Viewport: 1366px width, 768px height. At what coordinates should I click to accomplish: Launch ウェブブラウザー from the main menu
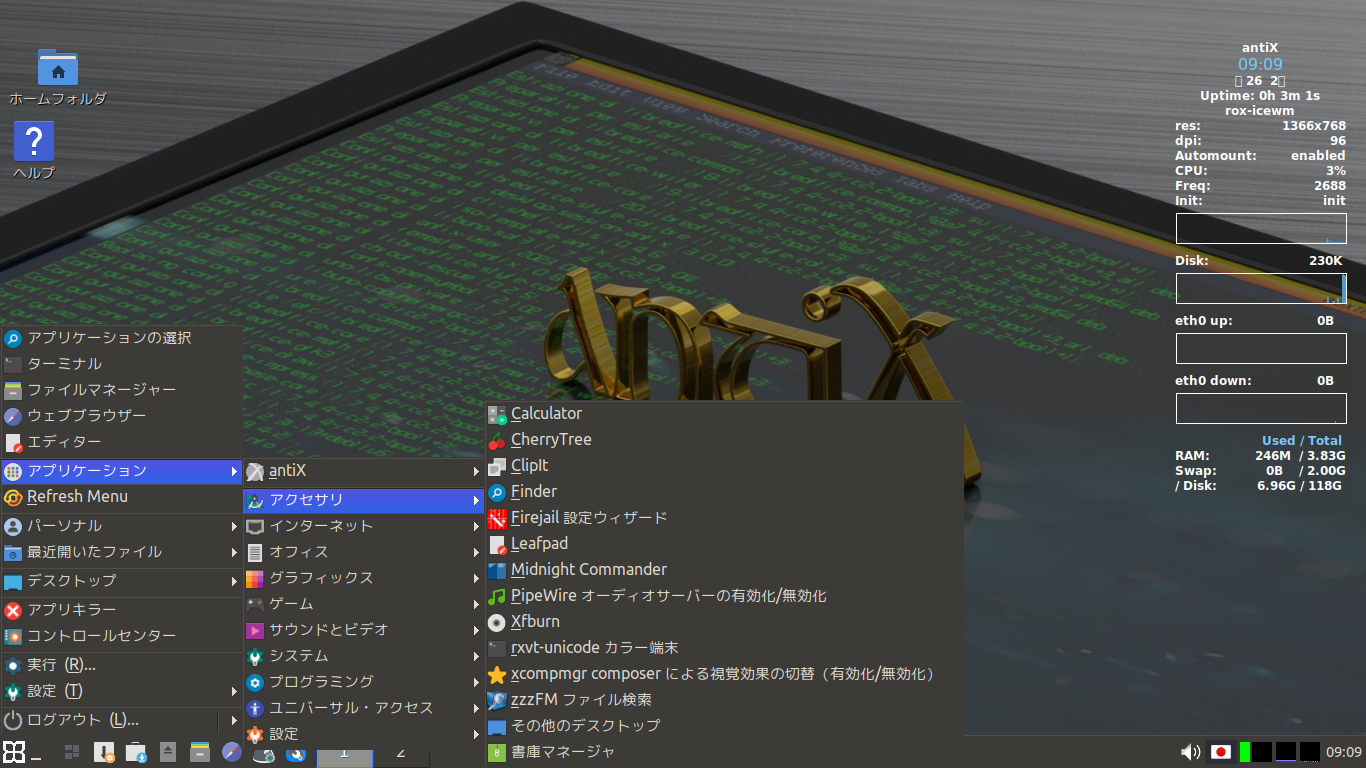click(122, 416)
